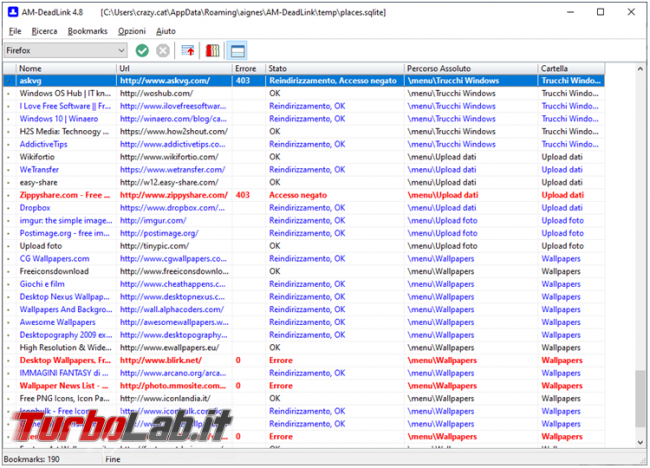Click Reindirizzamento, Accesso negato status cell
This screenshot has width=650, height=468.
click(x=335, y=81)
